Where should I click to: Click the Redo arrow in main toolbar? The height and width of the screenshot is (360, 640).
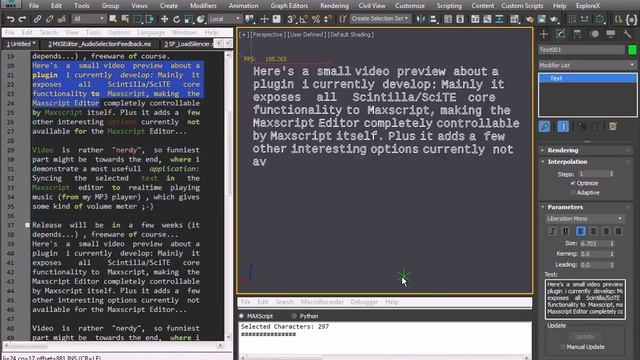pos(22,19)
